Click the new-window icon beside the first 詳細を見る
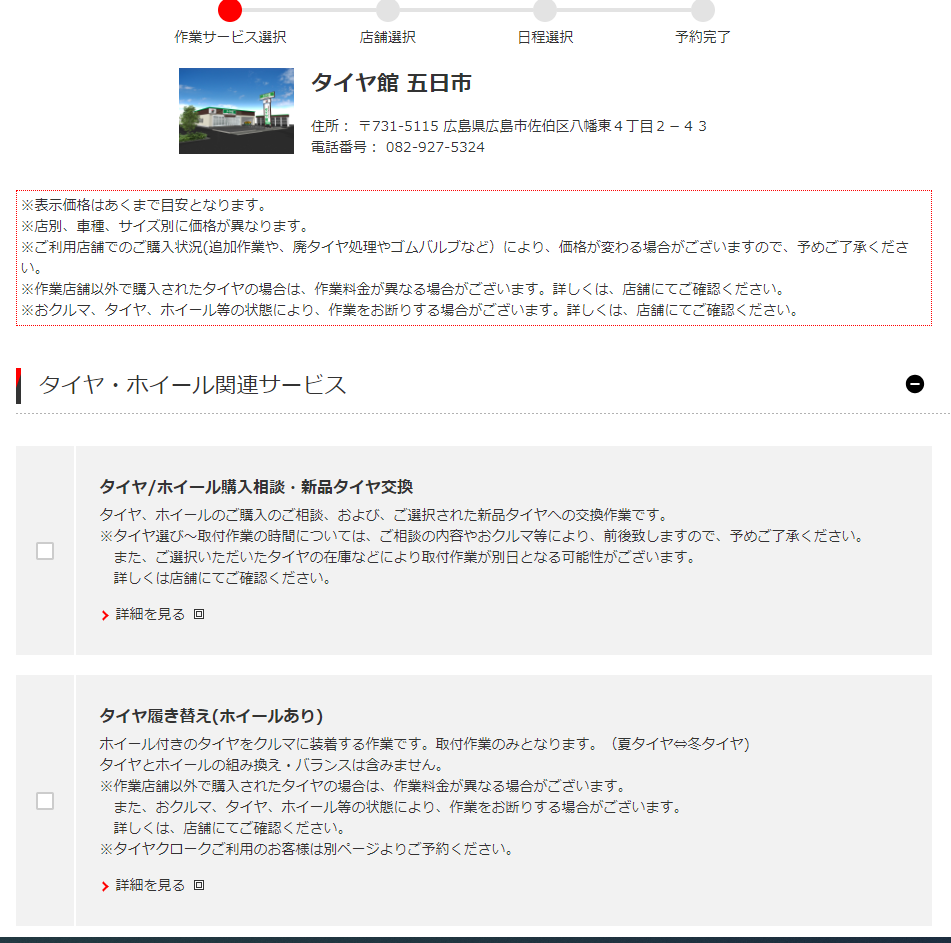This screenshot has width=951, height=943. tap(199, 614)
